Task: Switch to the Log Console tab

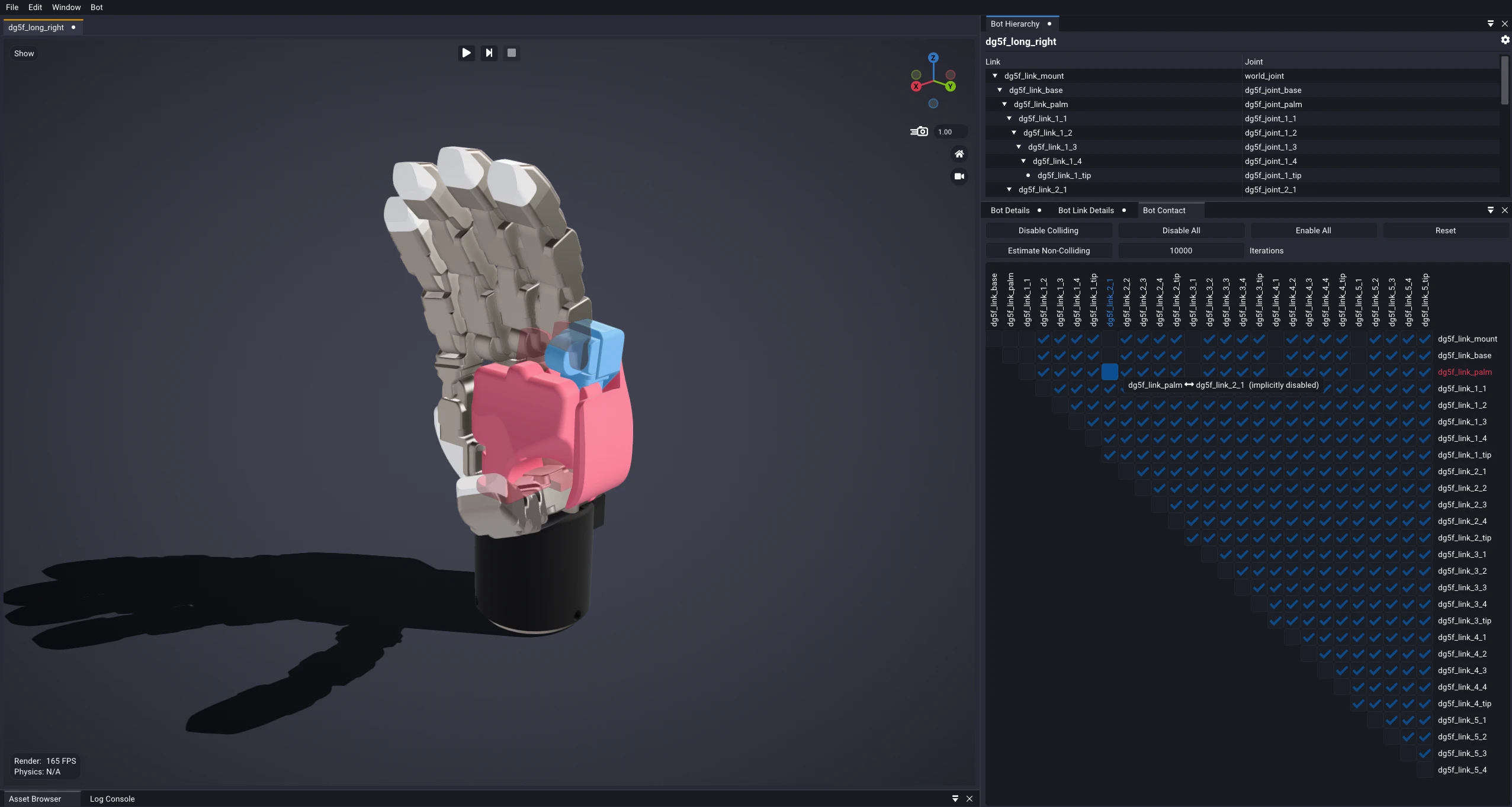Action: point(113,799)
